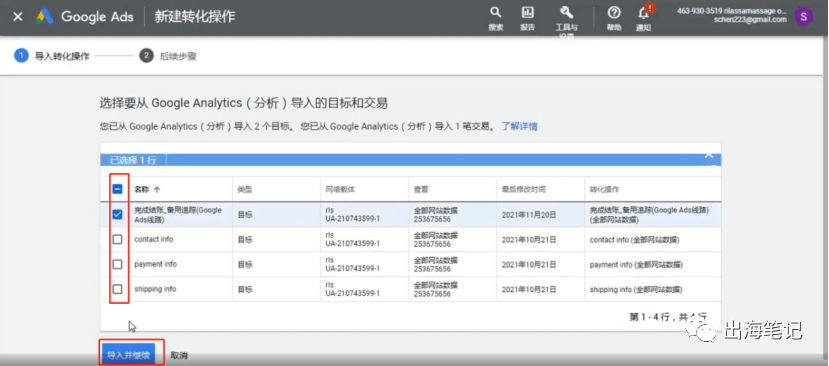Screen dimensions: 829x366
Task: Click 'contact info (全部网站数据)' cell
Action: click(634, 240)
